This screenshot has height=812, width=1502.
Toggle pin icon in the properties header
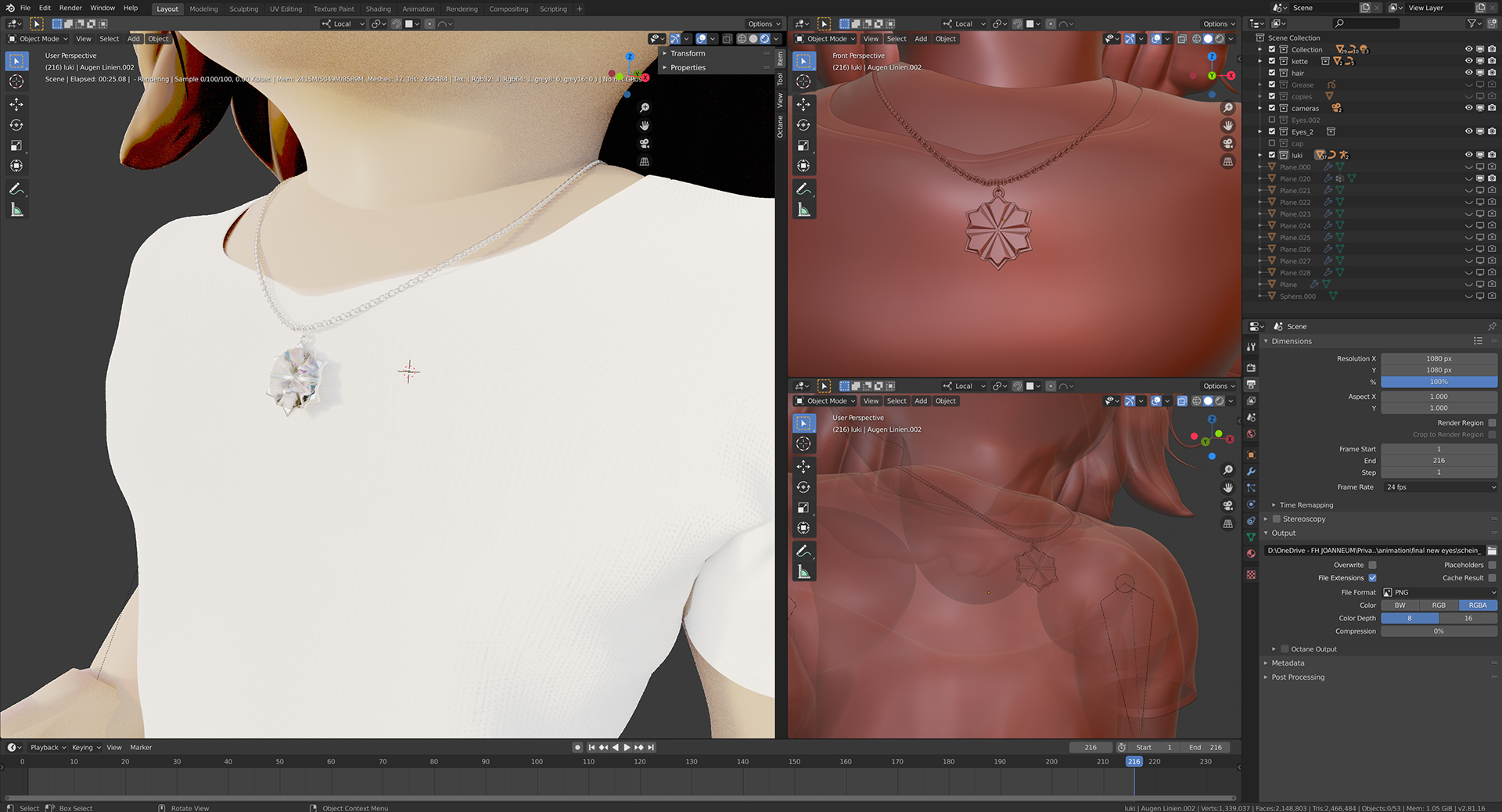click(1492, 326)
